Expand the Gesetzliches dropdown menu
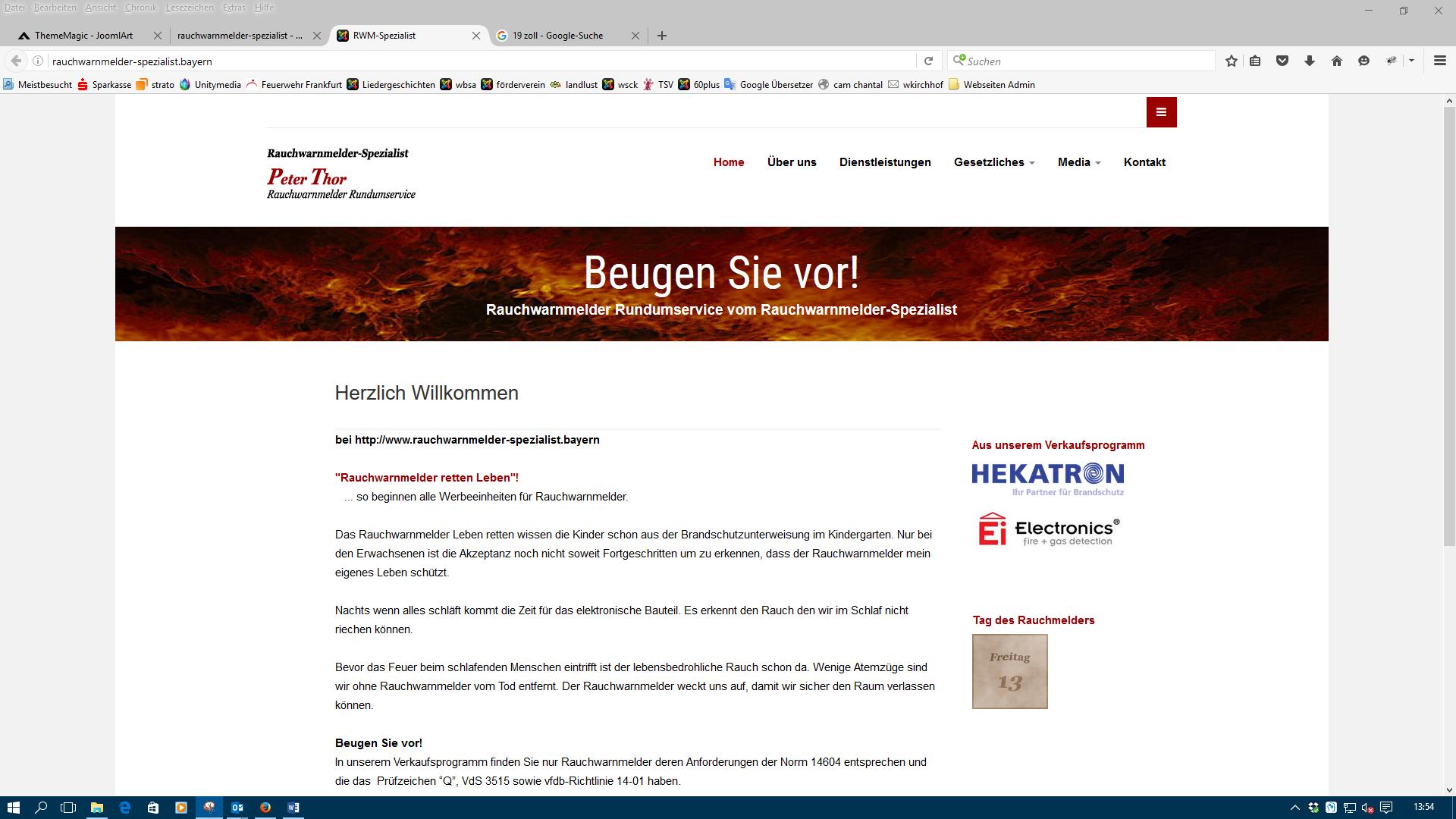This screenshot has height=819, width=1456. (x=993, y=162)
